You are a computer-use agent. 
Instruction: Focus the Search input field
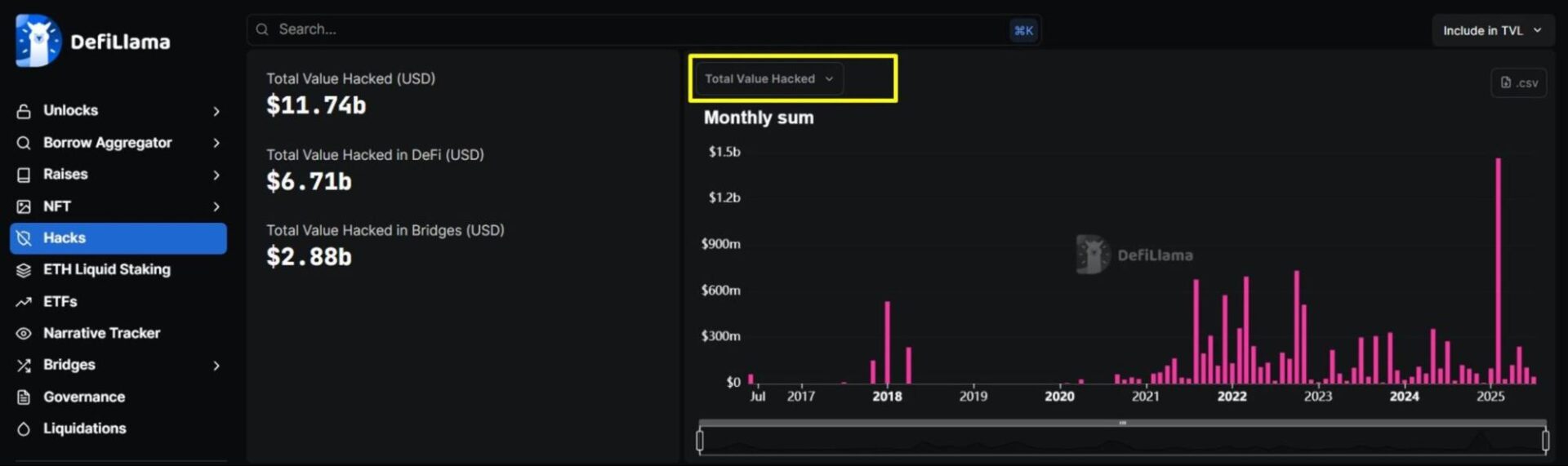[x=644, y=29]
